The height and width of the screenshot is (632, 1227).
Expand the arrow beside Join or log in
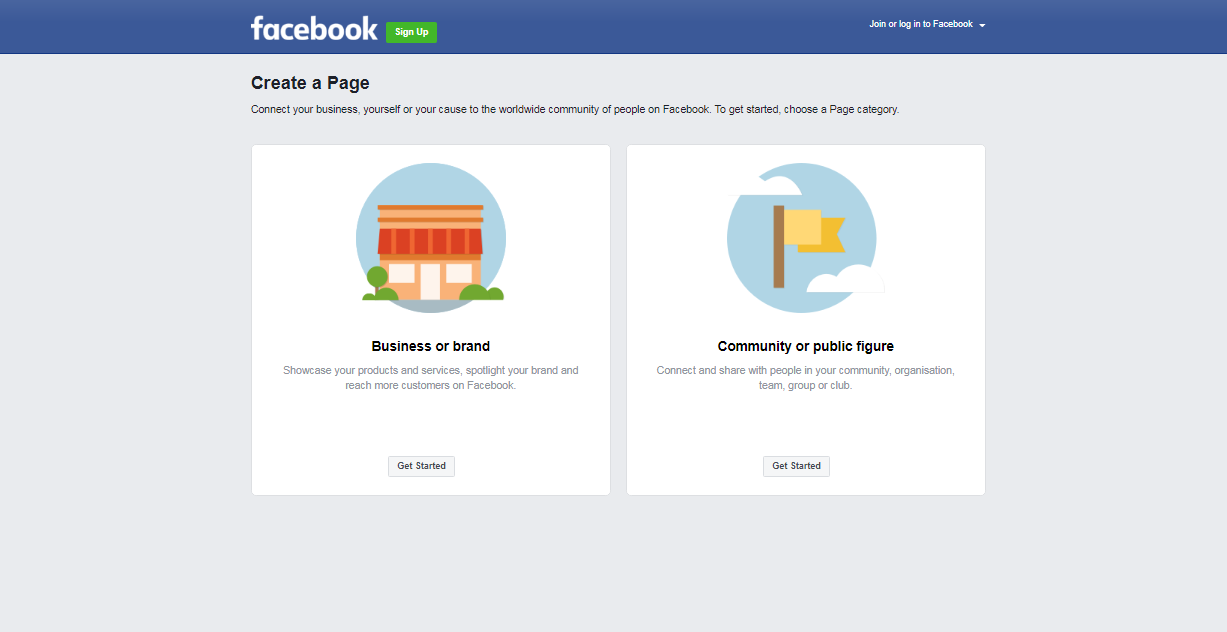coord(982,25)
